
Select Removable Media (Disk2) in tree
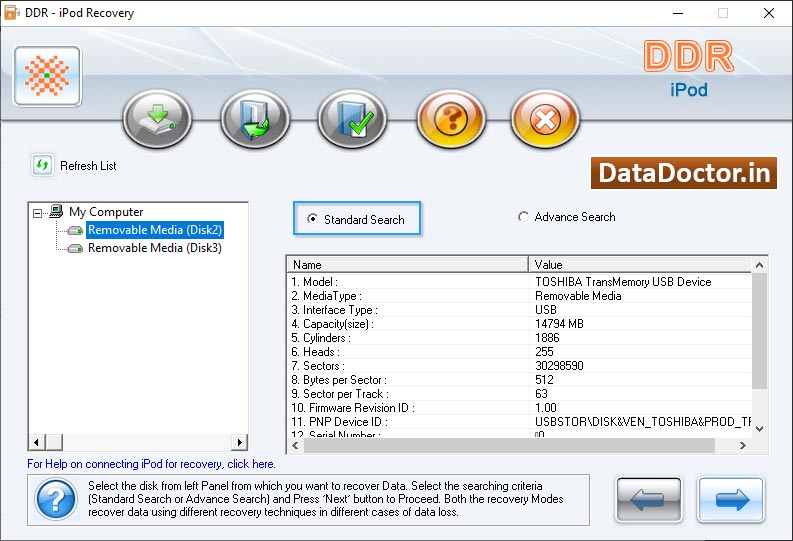(x=155, y=230)
